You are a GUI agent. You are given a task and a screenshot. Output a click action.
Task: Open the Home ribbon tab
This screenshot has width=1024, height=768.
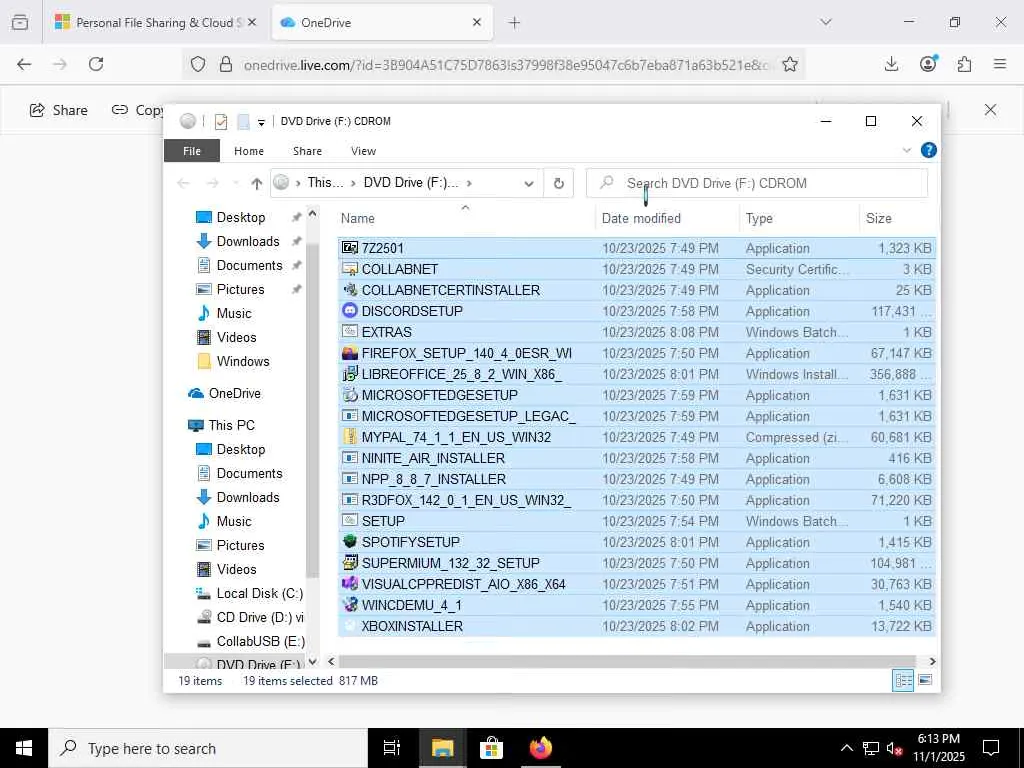(x=249, y=151)
